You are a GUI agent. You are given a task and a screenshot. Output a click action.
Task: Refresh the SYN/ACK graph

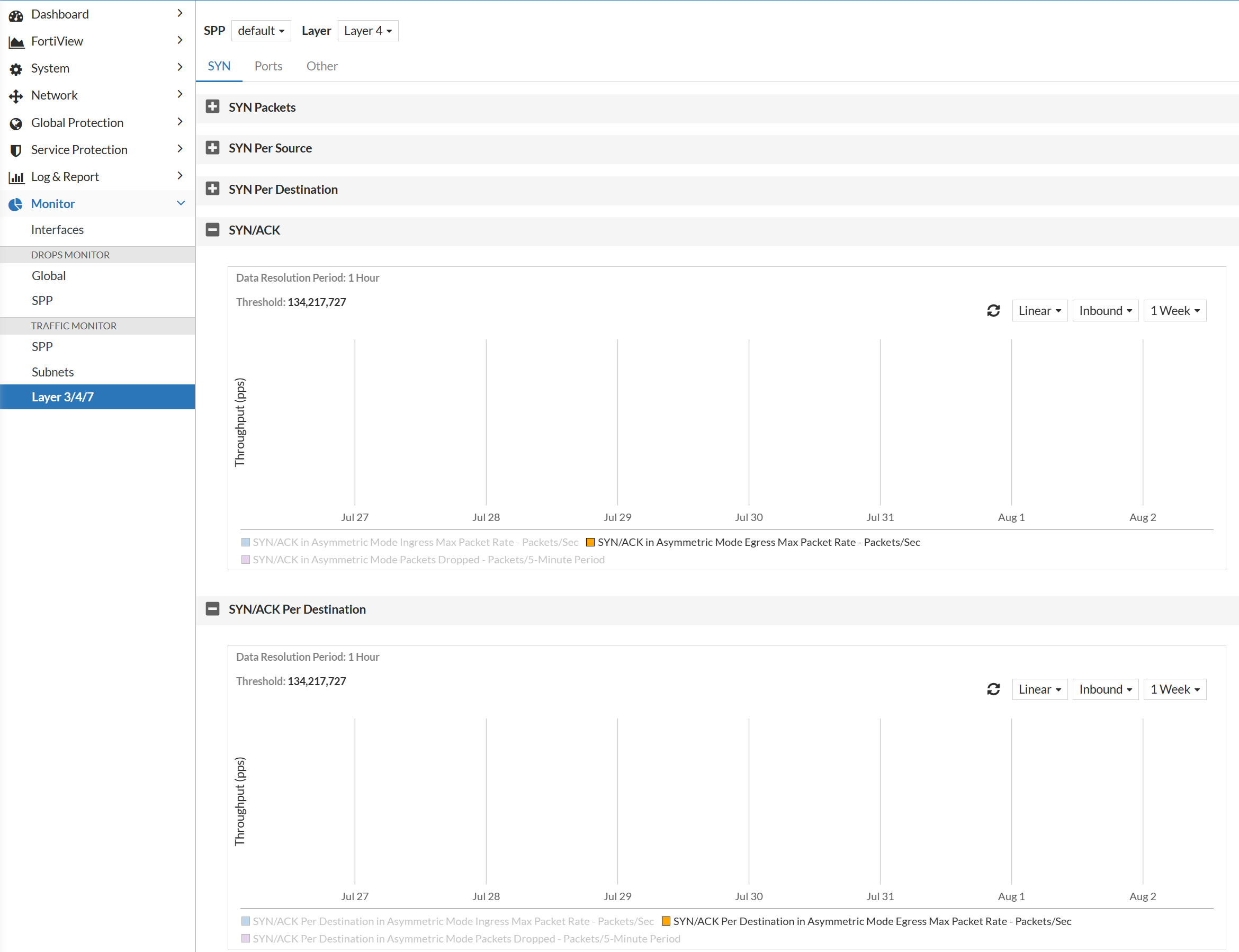point(993,310)
